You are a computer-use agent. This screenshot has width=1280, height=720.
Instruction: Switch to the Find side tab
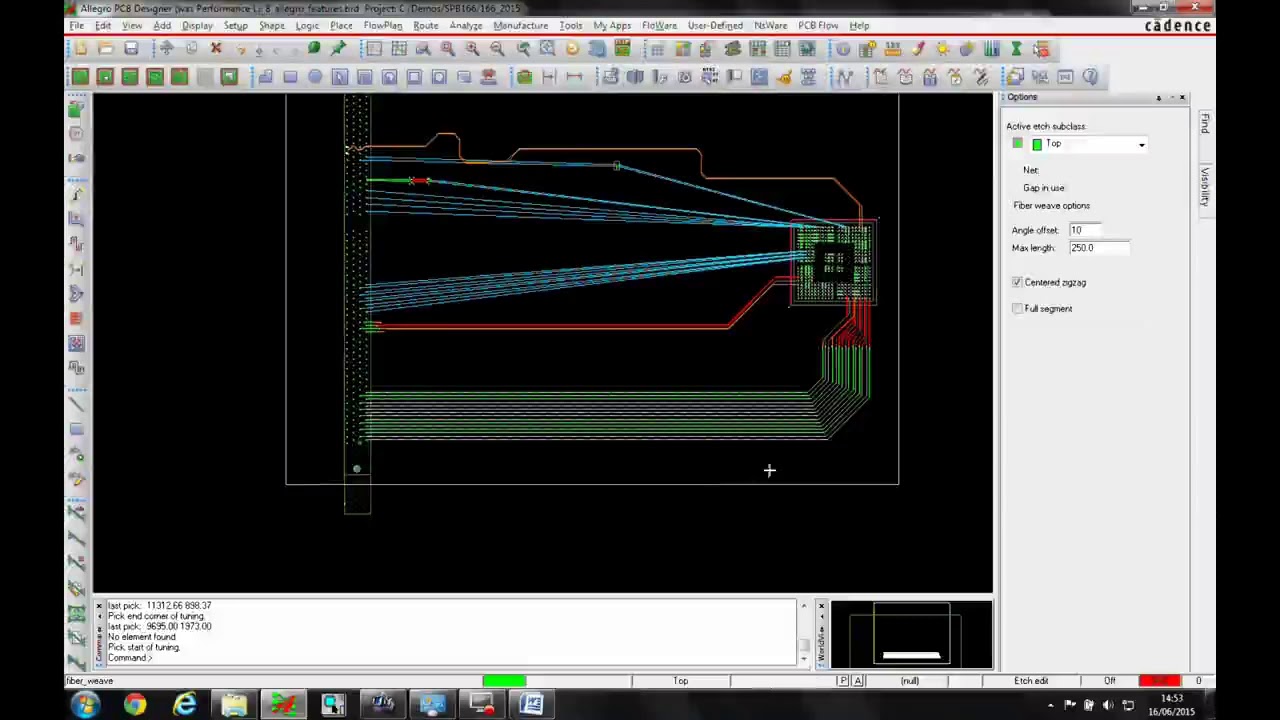point(1205,123)
